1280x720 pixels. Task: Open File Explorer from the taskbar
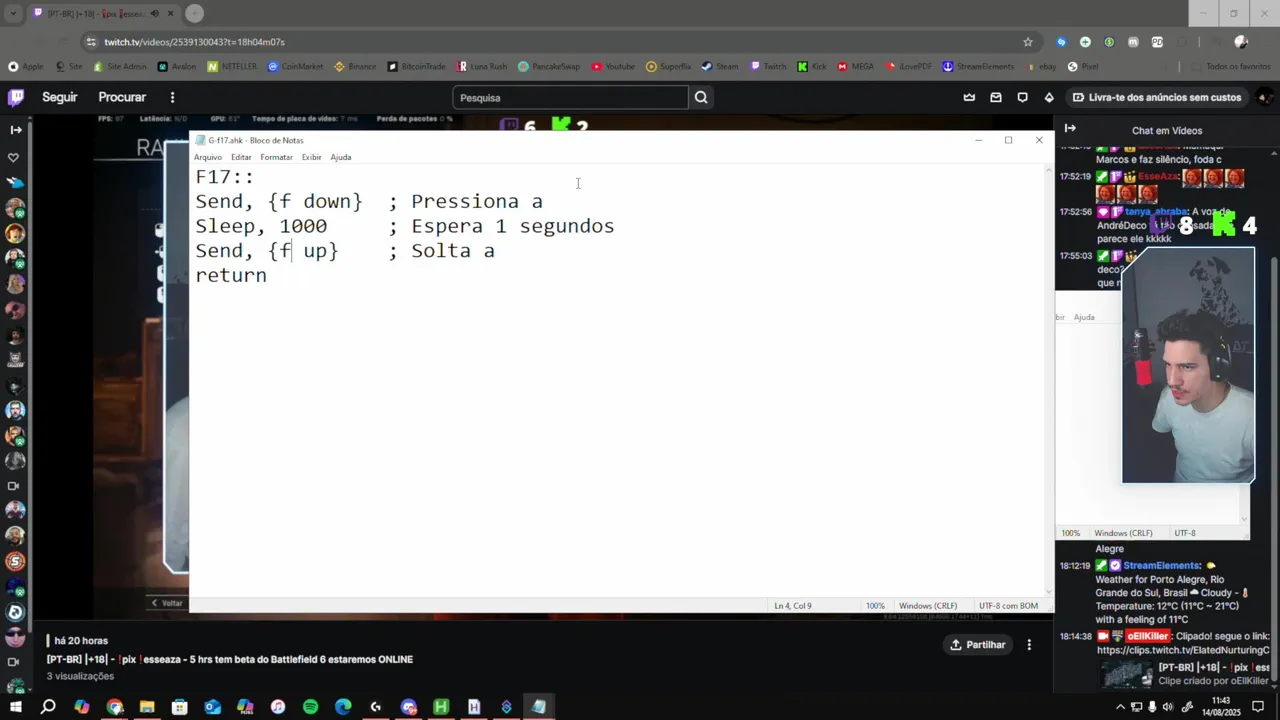147,707
